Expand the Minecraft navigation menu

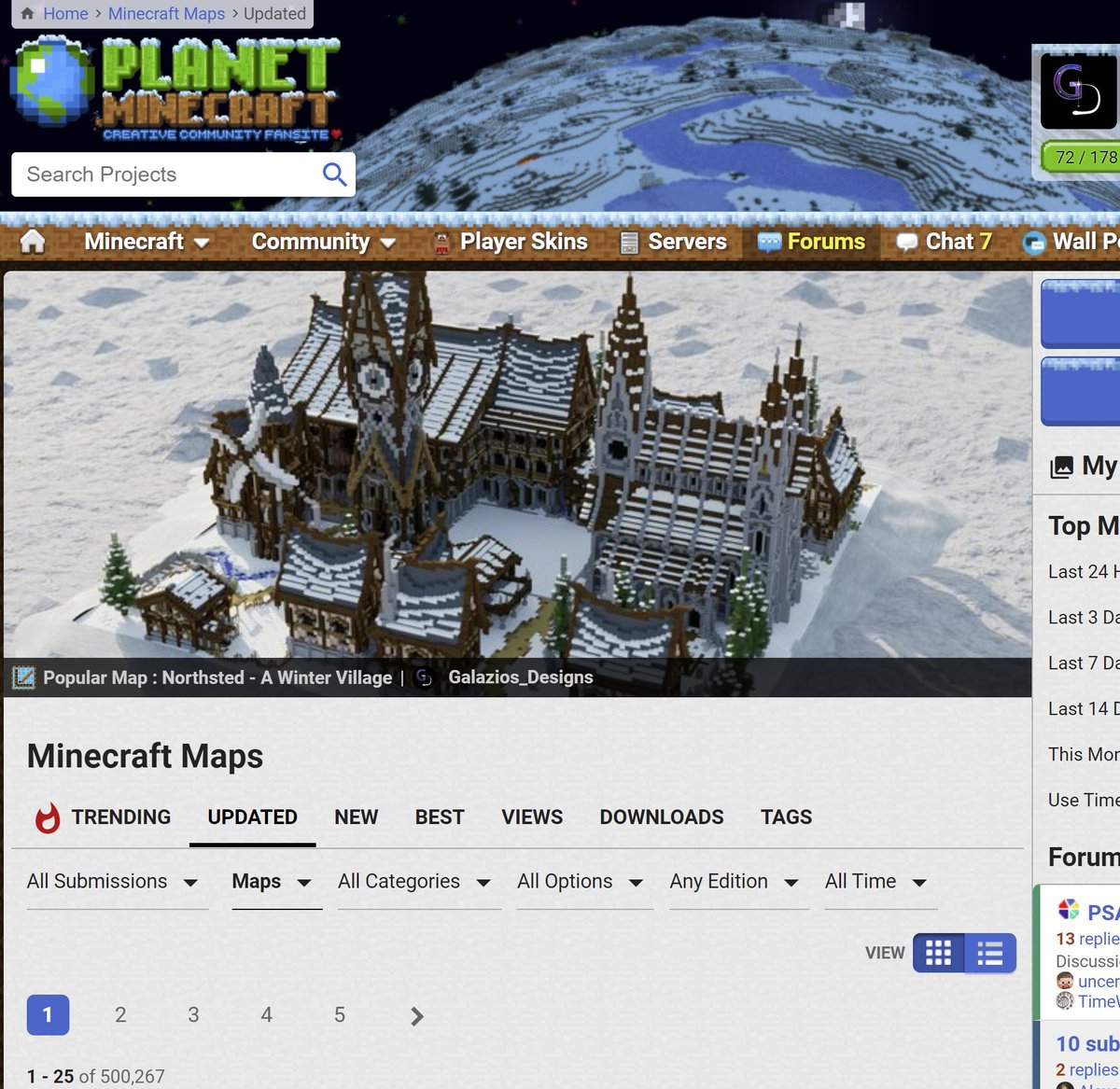[x=147, y=242]
